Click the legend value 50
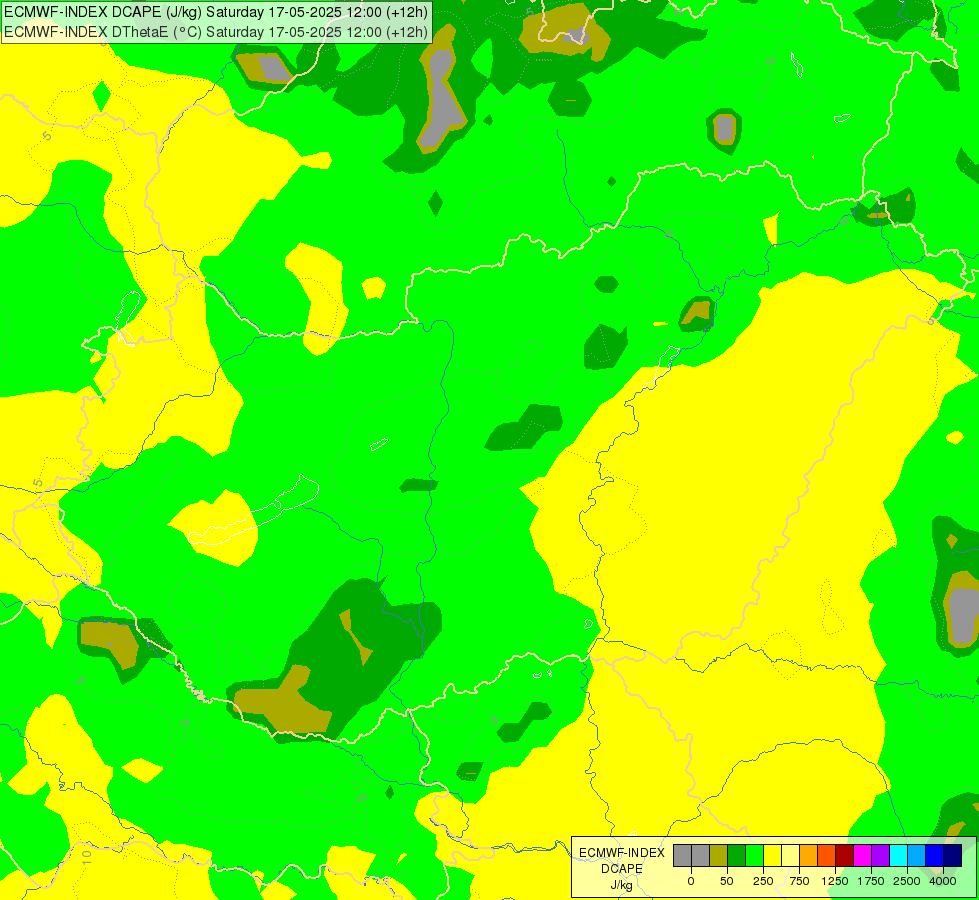This screenshot has height=900, width=979. click(727, 881)
